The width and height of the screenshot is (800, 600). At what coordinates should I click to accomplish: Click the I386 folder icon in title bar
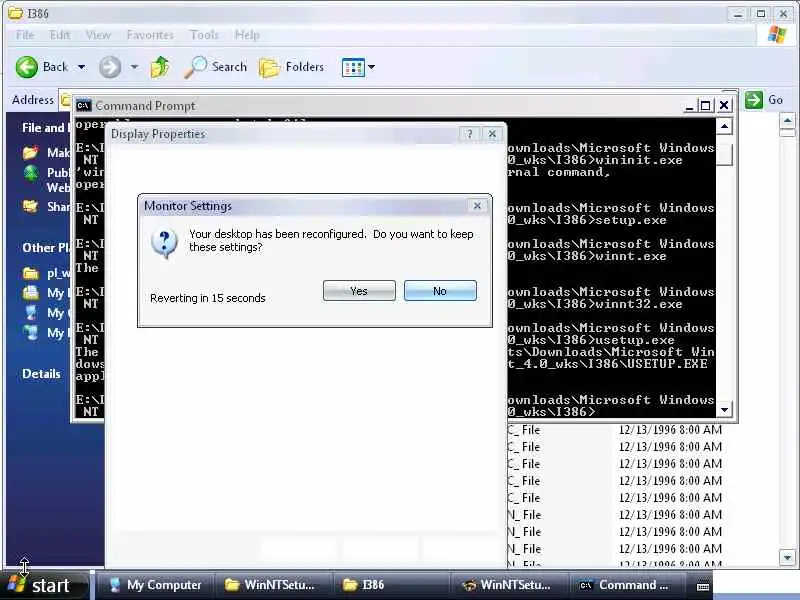15,13
